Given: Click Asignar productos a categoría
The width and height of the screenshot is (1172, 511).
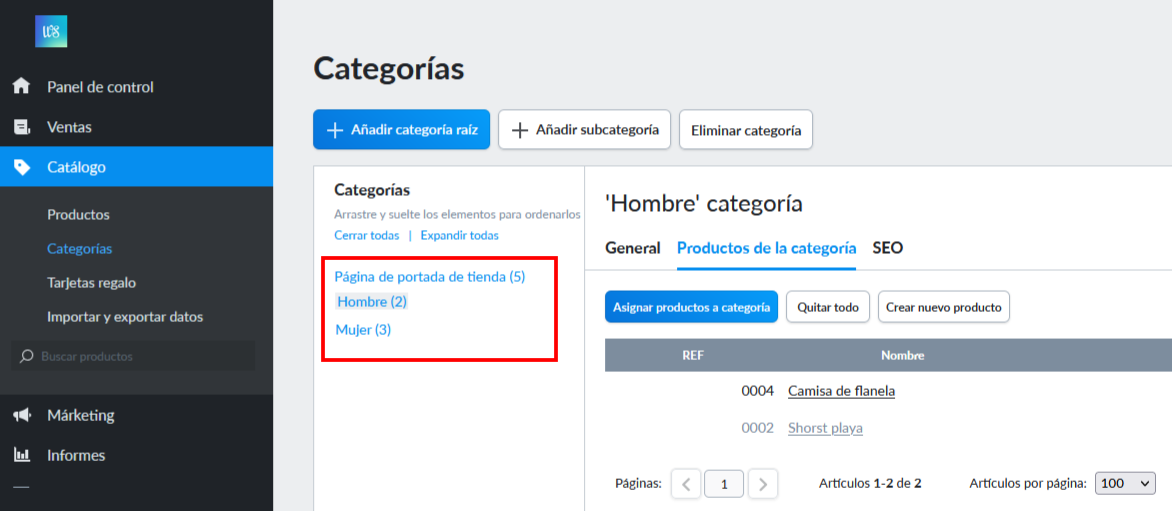Looking at the screenshot, I should 691,307.
